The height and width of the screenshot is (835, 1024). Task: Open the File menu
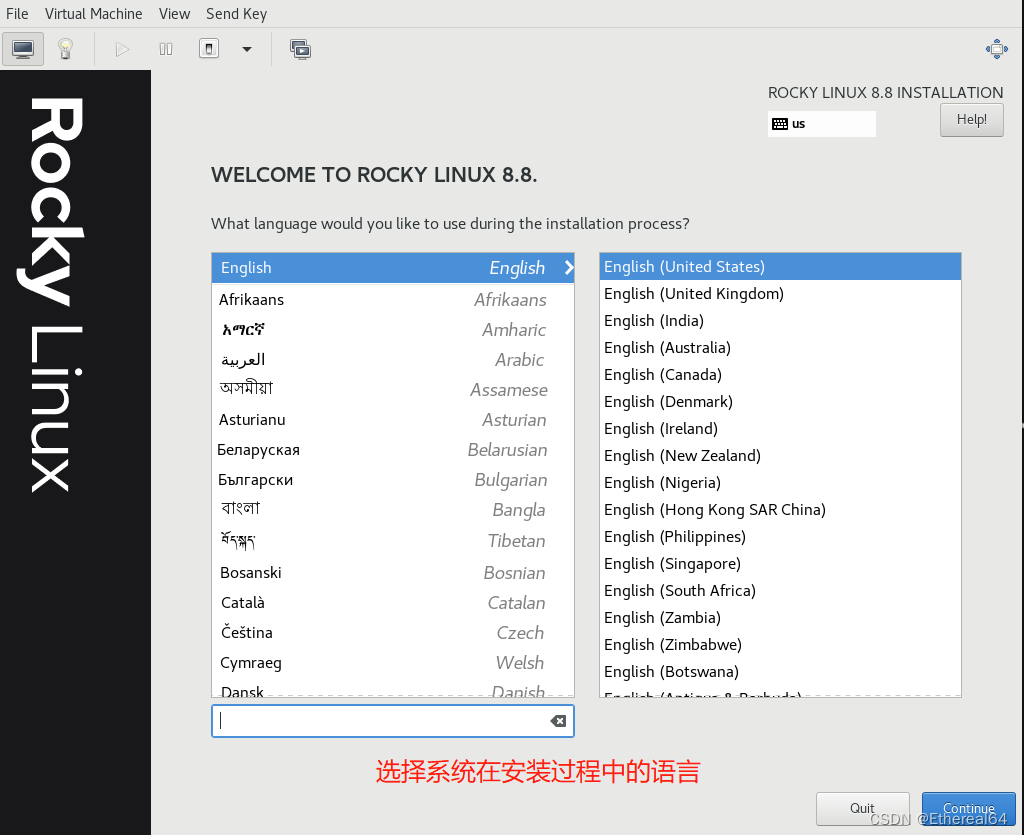click(17, 14)
